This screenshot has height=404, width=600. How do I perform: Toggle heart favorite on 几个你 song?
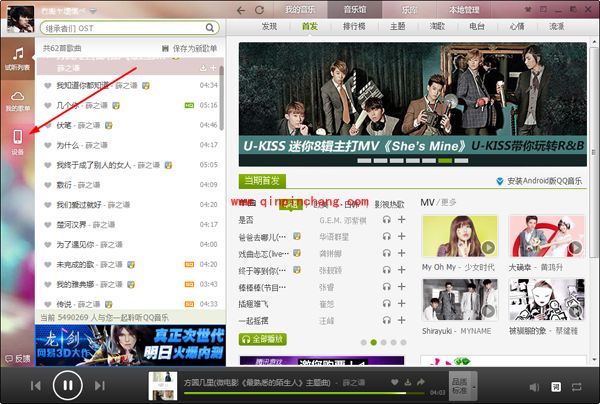click(x=47, y=104)
